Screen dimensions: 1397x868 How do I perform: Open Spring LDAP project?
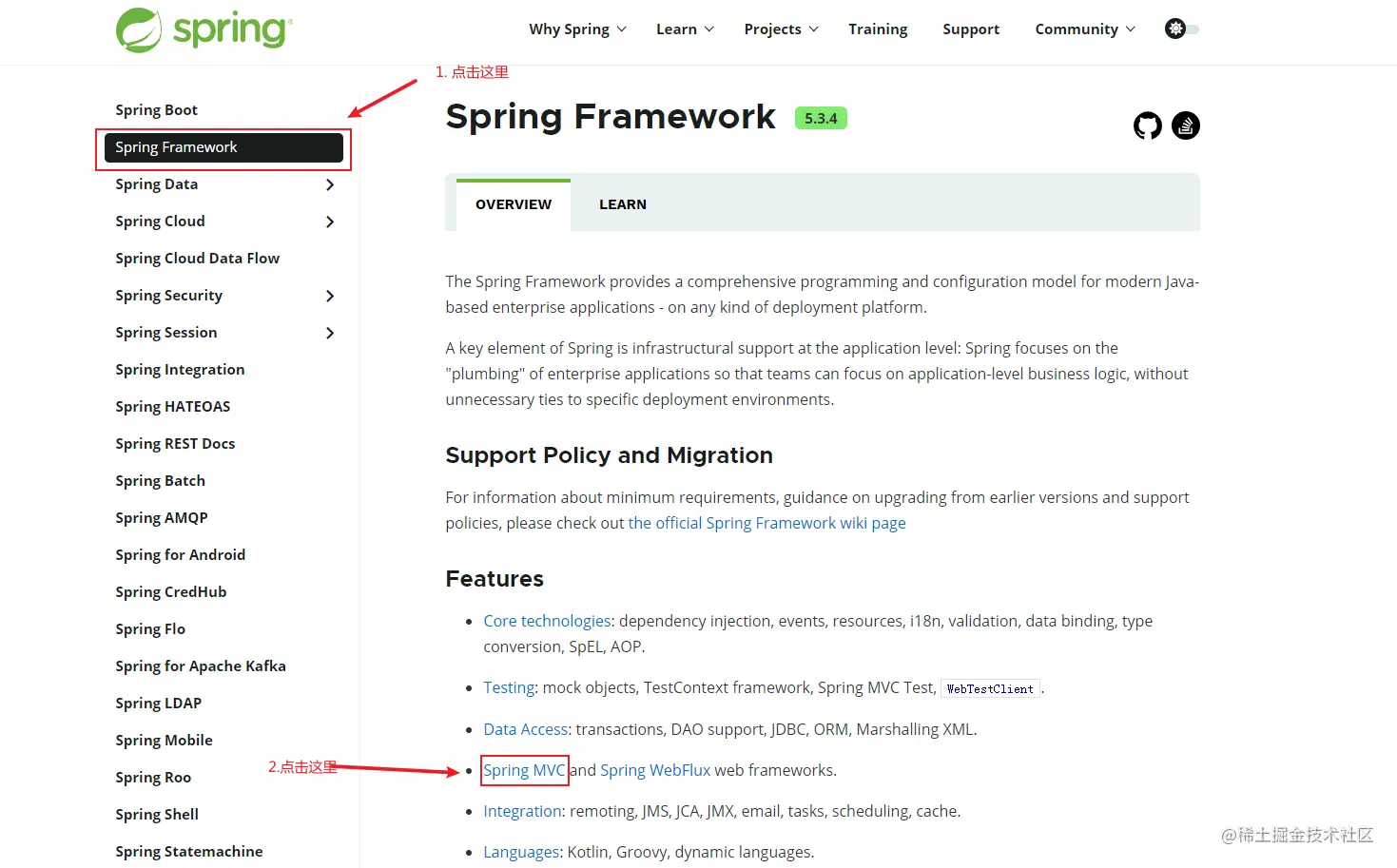tap(159, 704)
